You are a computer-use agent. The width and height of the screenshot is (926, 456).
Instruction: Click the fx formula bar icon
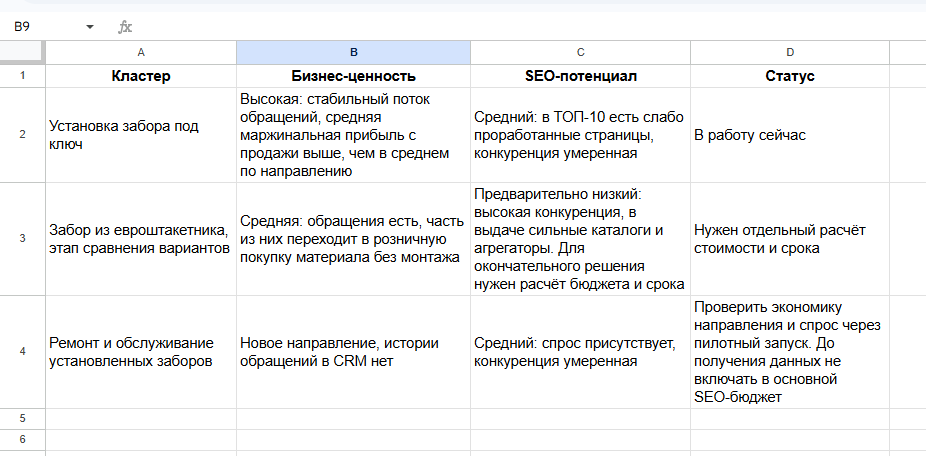(125, 27)
